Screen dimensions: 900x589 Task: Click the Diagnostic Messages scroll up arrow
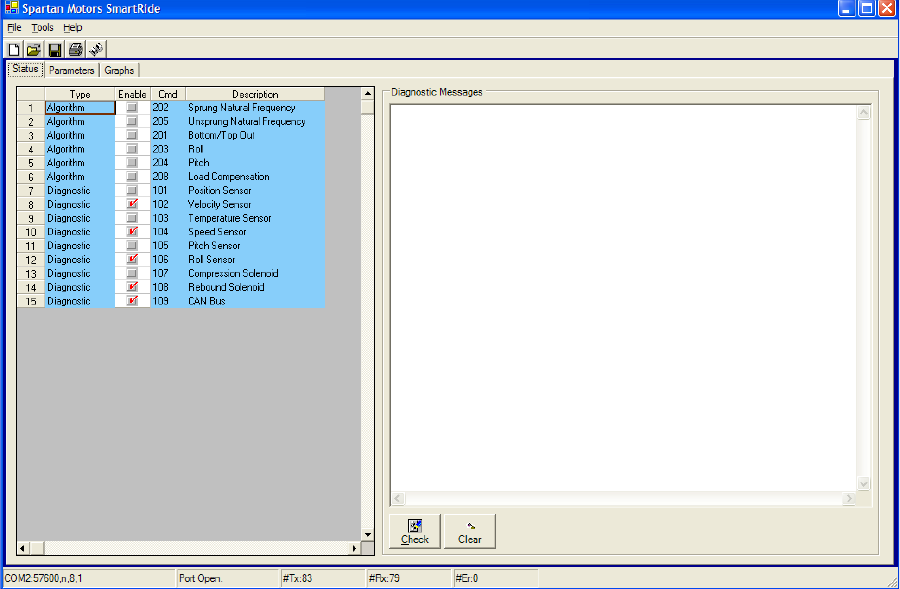(x=864, y=113)
